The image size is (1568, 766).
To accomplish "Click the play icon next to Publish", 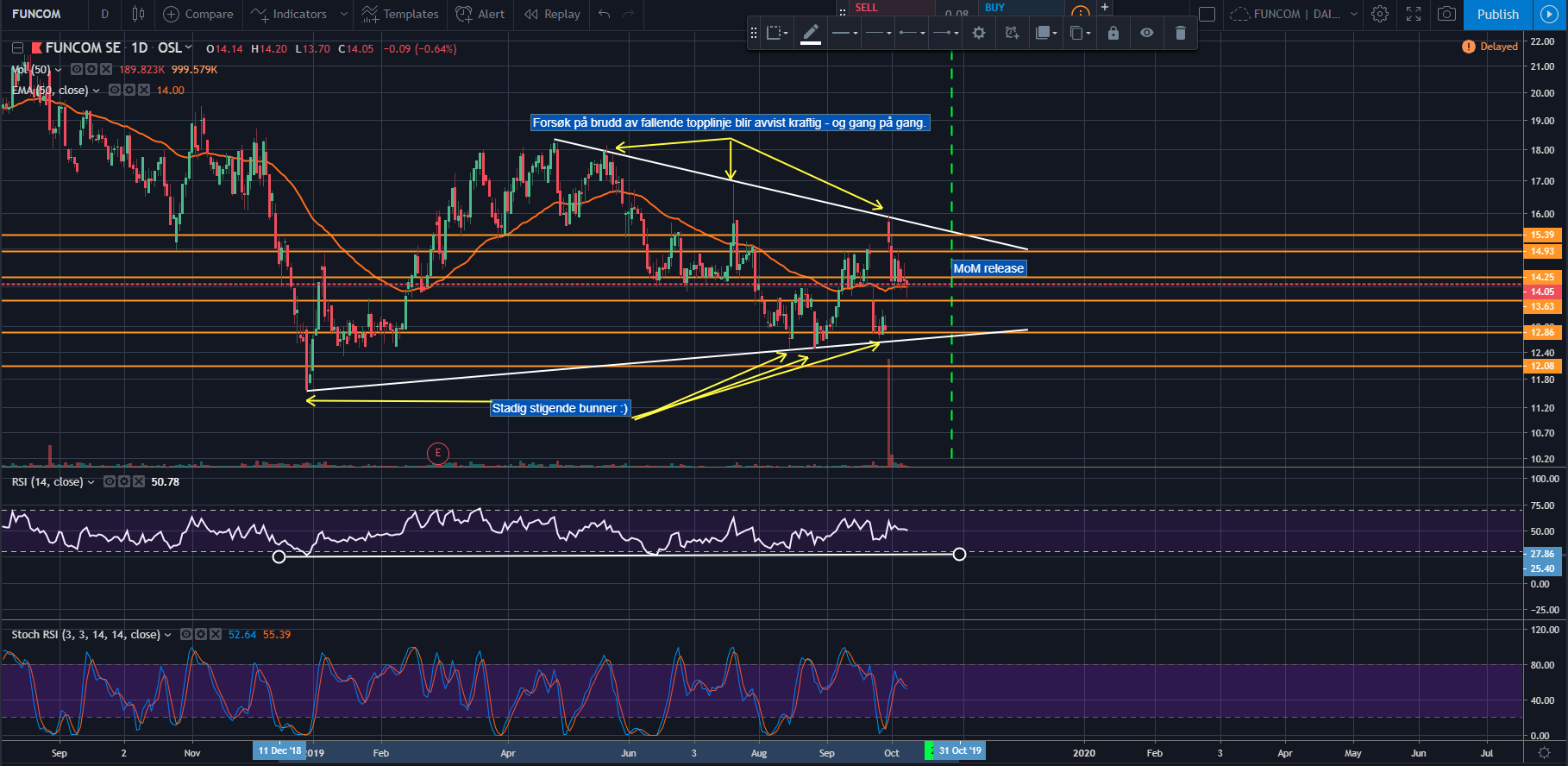I will tap(1549, 14).
